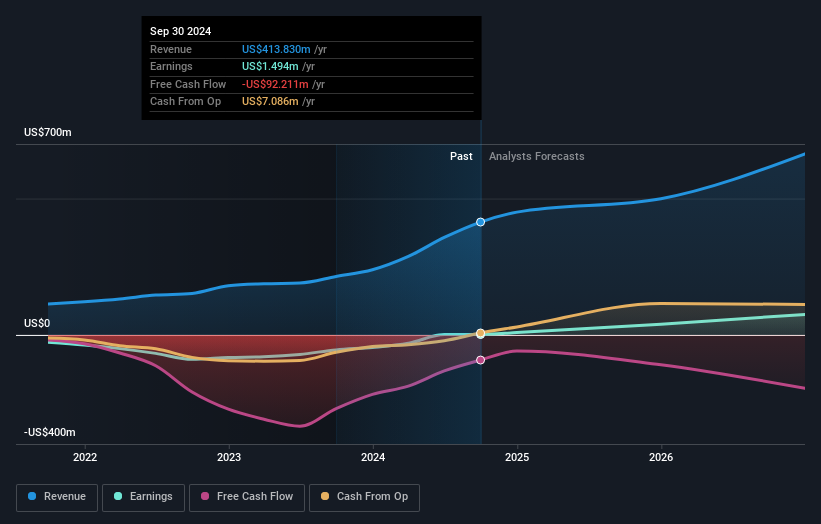The width and height of the screenshot is (821, 524).
Task: Toggle the Cash From Op legend button
Action: coord(364,497)
